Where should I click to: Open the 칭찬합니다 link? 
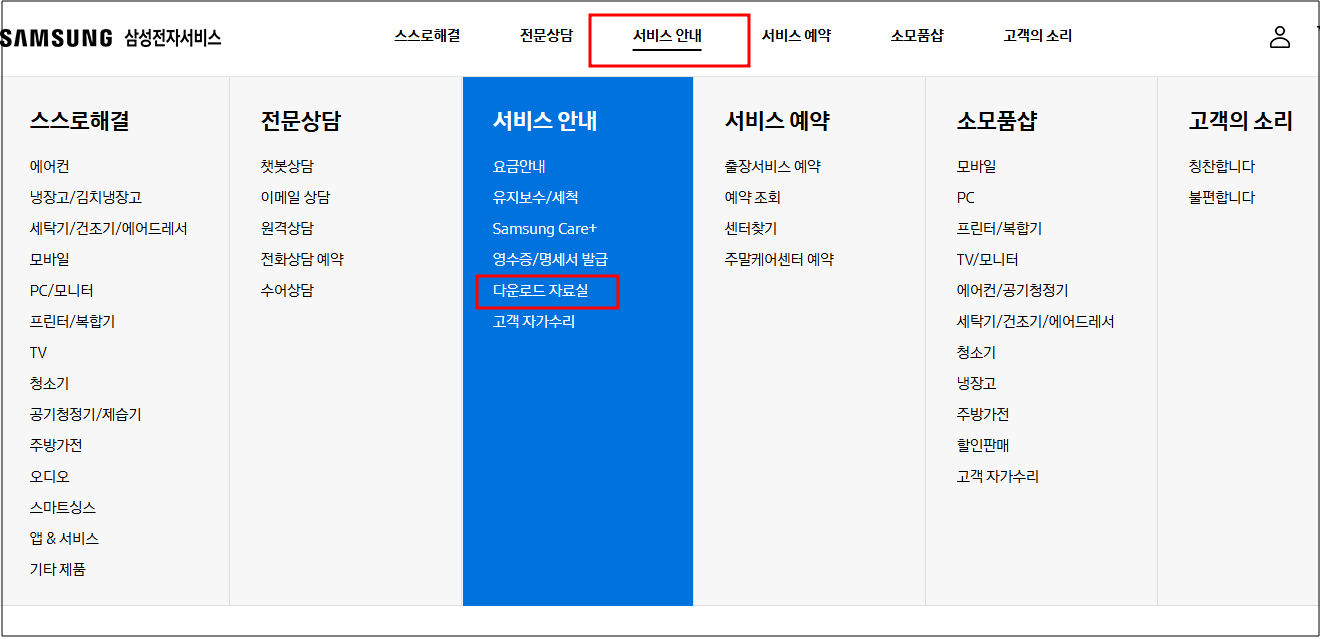coord(1222,167)
